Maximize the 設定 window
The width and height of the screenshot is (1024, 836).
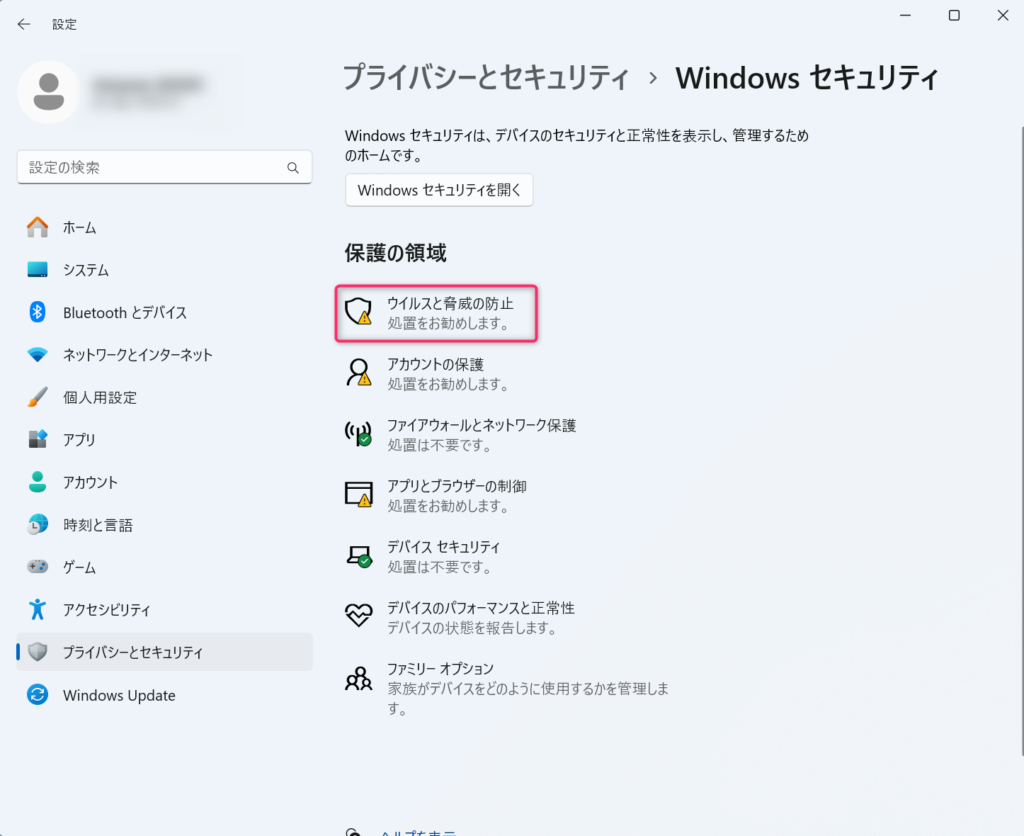click(x=954, y=15)
